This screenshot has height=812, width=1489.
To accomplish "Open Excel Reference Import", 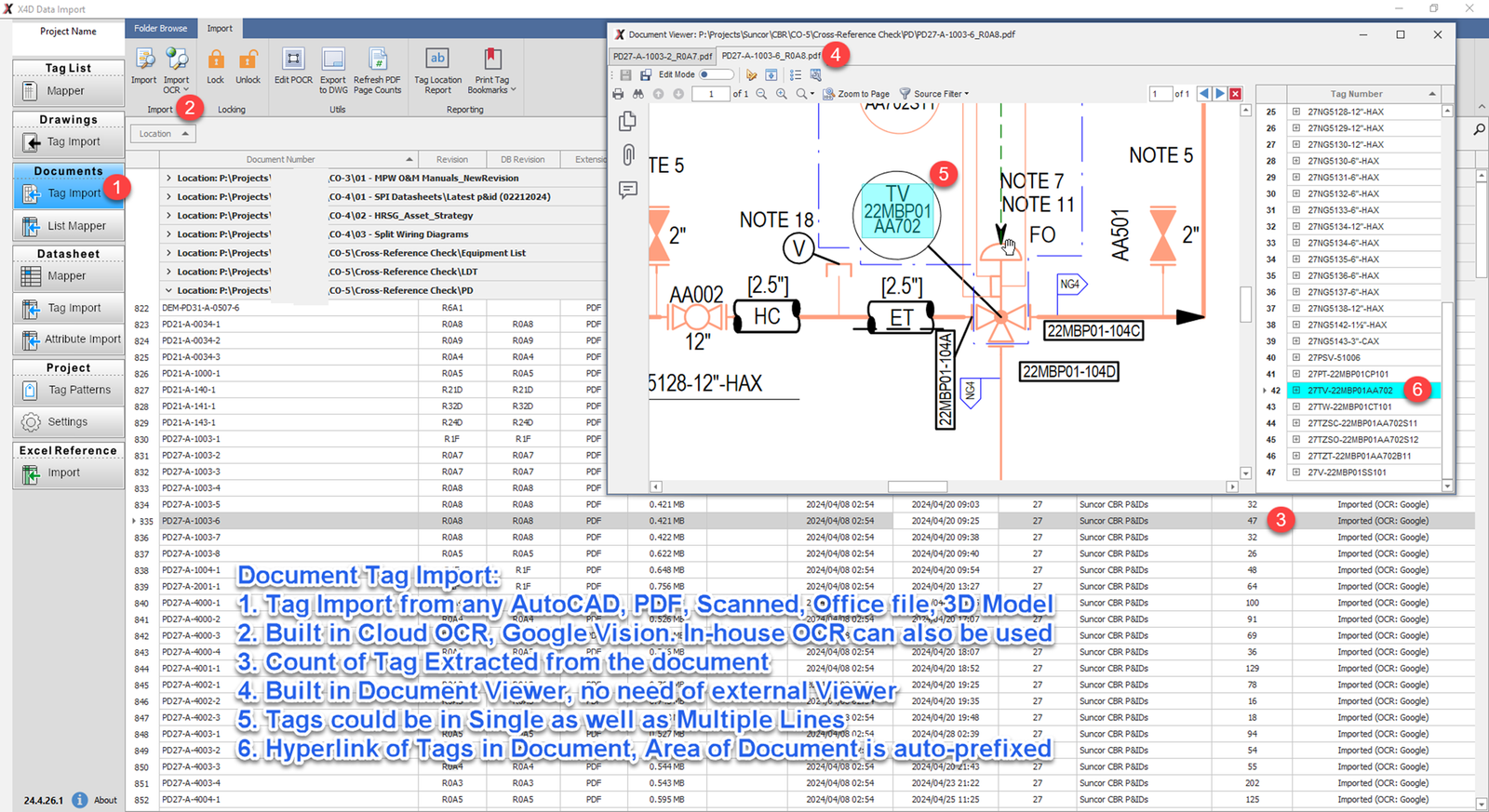I will [x=68, y=473].
